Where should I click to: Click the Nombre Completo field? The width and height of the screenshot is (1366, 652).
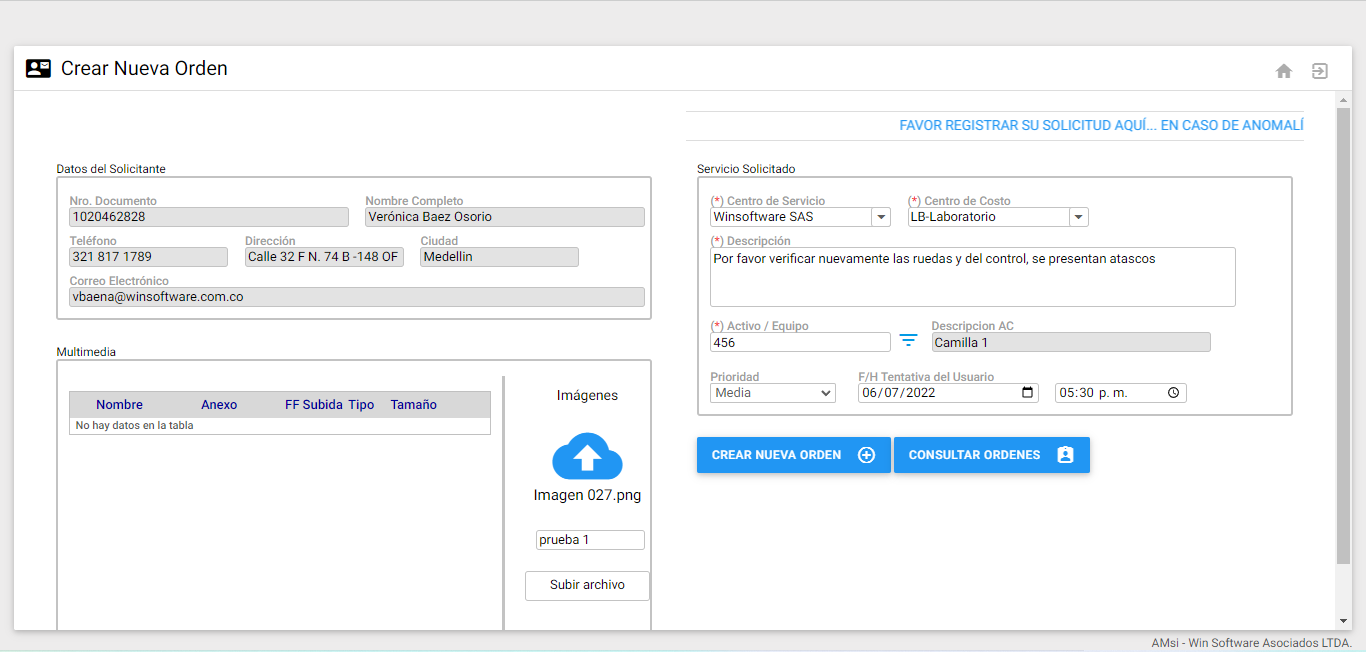click(x=505, y=217)
